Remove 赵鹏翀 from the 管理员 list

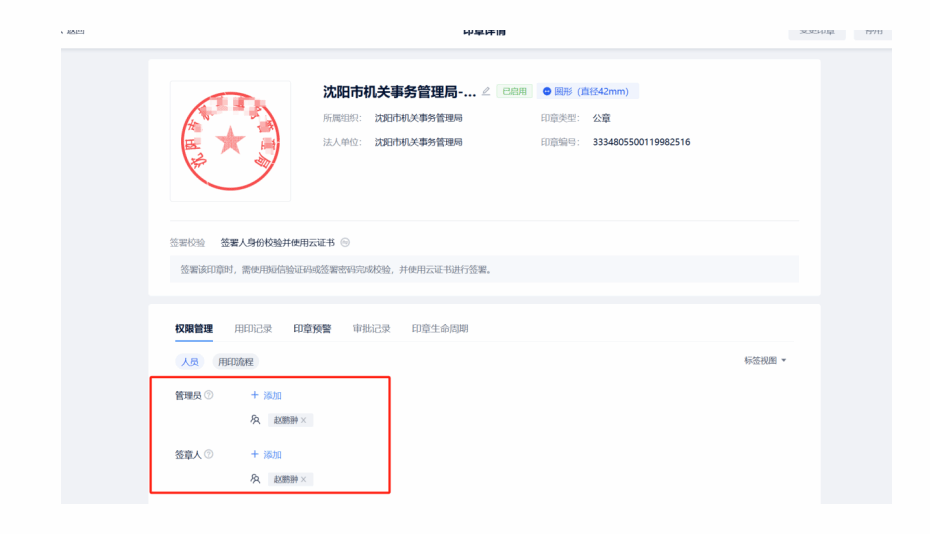304,421
